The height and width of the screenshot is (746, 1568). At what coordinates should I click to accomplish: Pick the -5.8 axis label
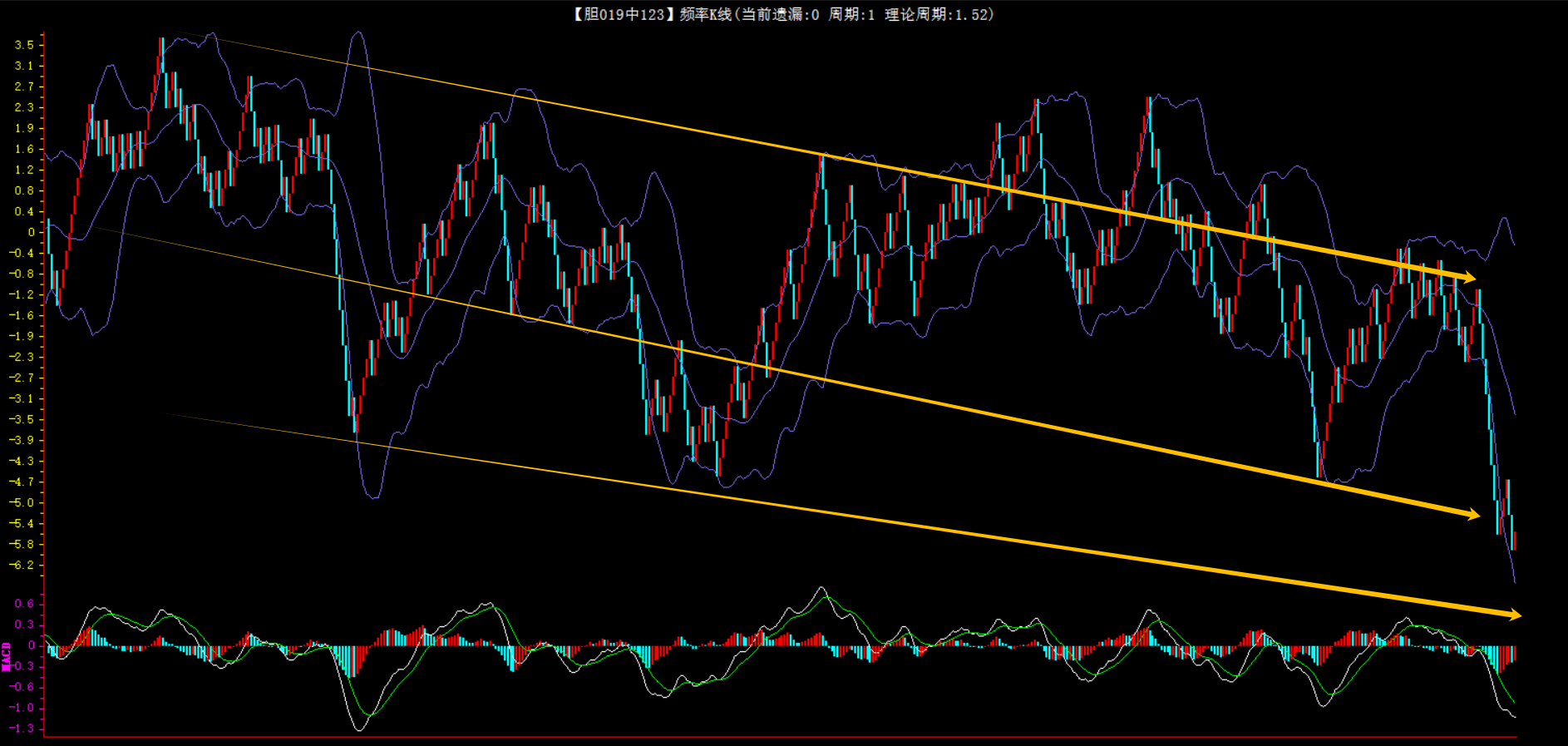(22, 544)
